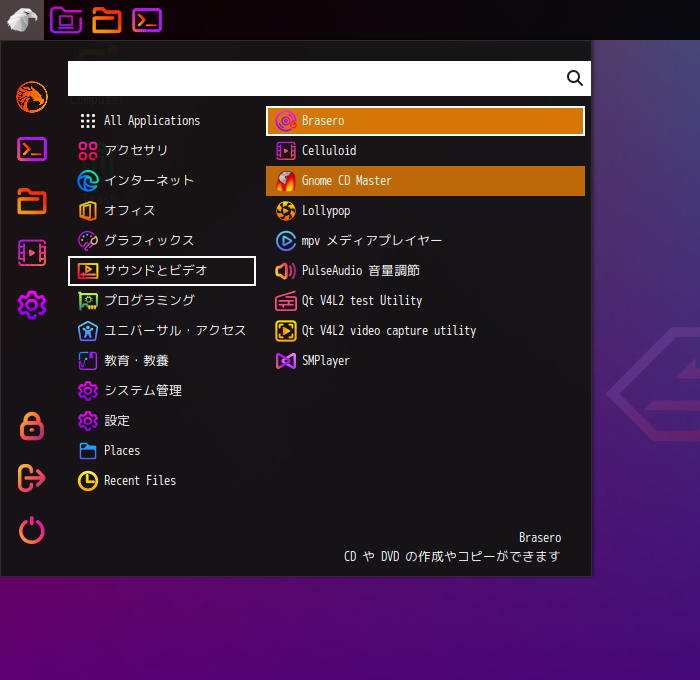This screenshot has height=680, width=700.
Task: Launch Lollypop music player
Action: pyautogui.click(x=425, y=211)
